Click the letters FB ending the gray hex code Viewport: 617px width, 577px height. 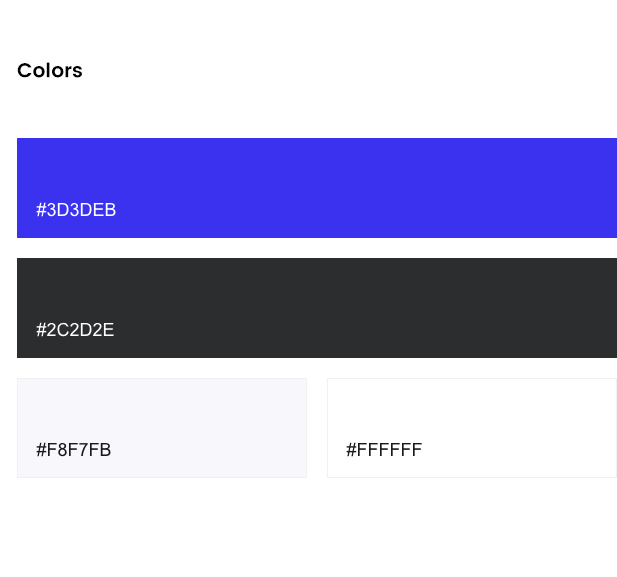point(101,450)
